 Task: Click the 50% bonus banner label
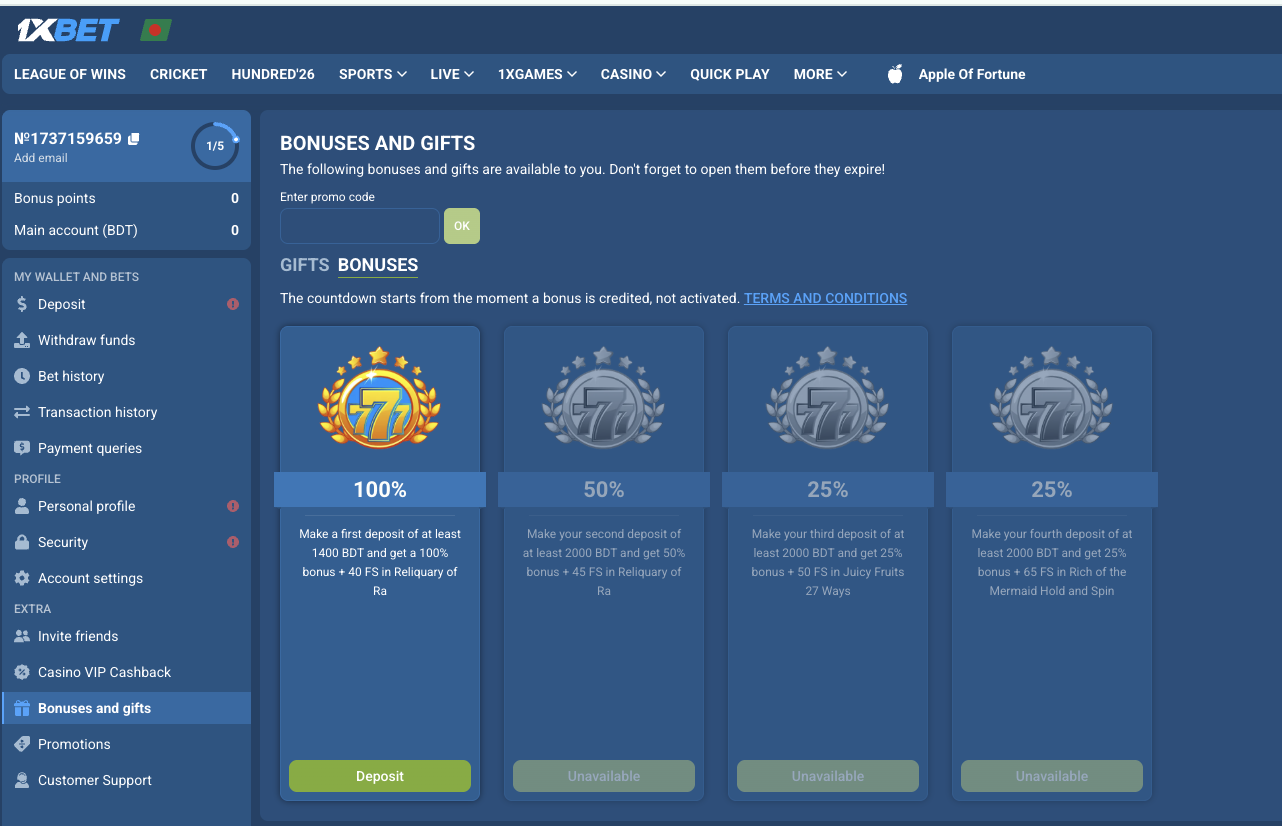(x=604, y=490)
